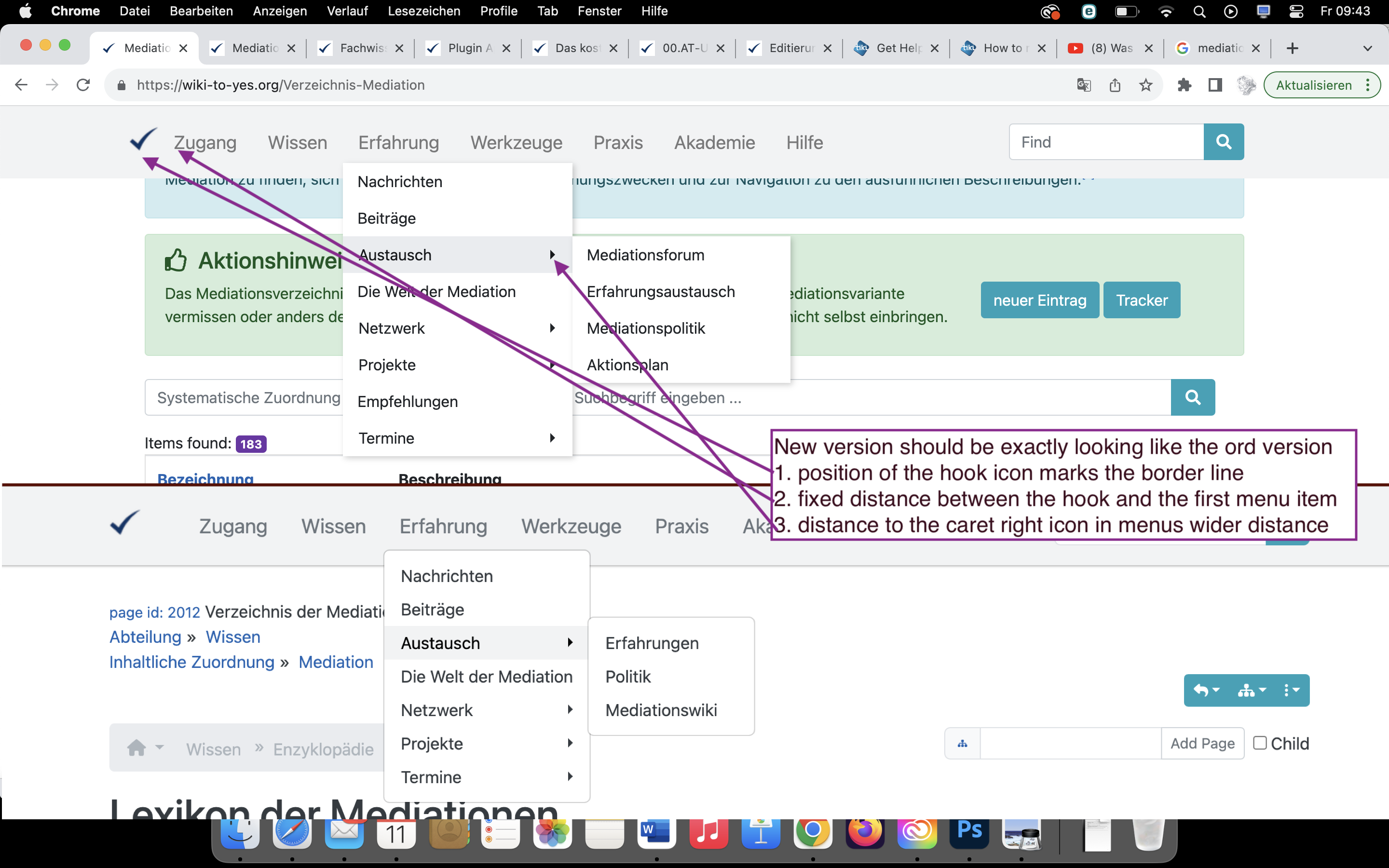The image size is (1389, 868).
Task: Open the Lesezeichen menu in the menu bar
Action: [423, 11]
